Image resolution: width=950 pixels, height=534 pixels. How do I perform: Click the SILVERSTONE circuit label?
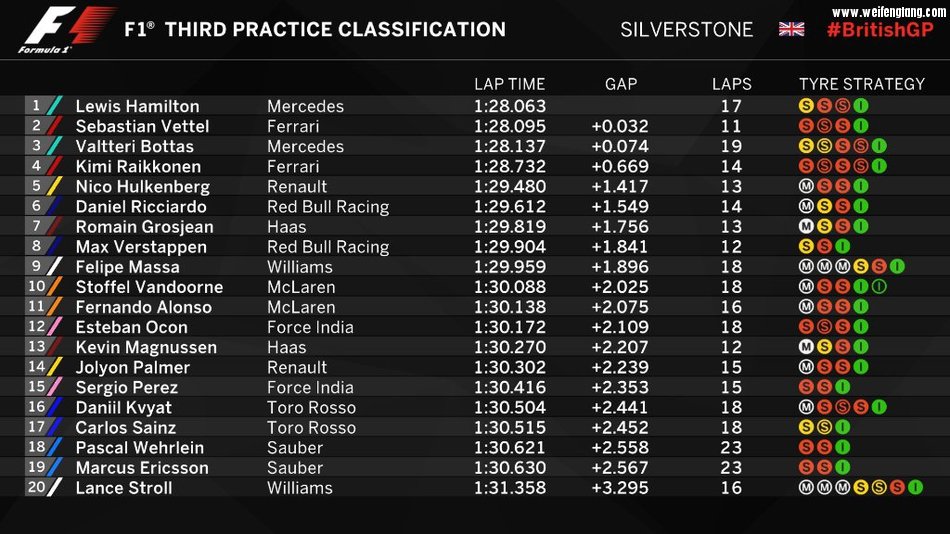[x=686, y=29]
